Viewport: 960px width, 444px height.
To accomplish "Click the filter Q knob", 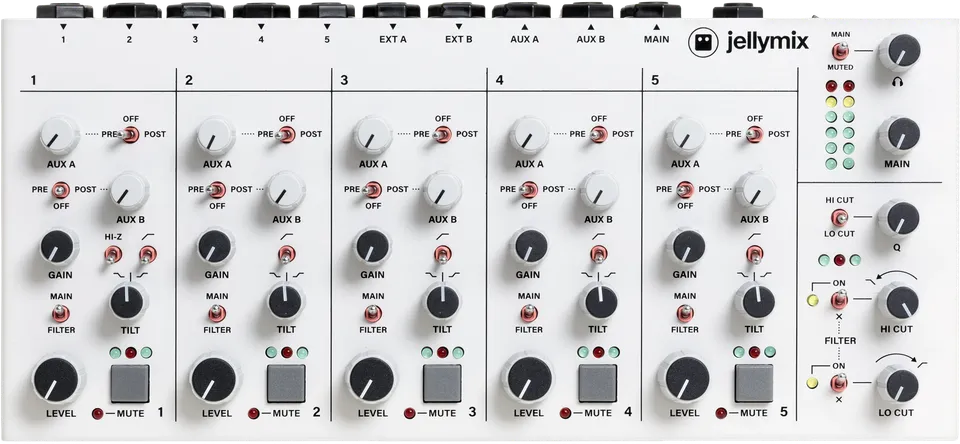I will (899, 219).
